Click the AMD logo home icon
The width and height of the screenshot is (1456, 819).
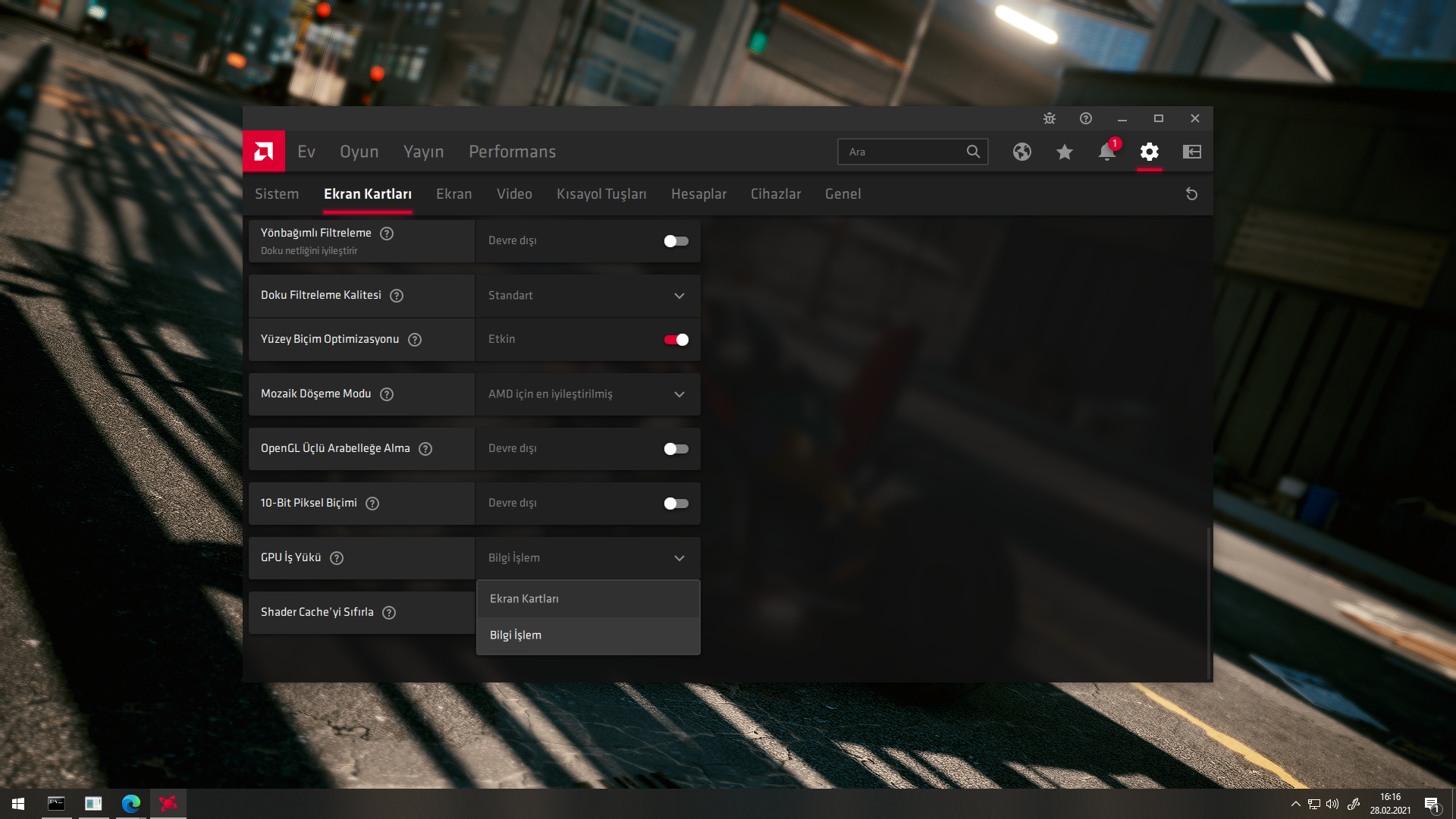[x=263, y=152]
